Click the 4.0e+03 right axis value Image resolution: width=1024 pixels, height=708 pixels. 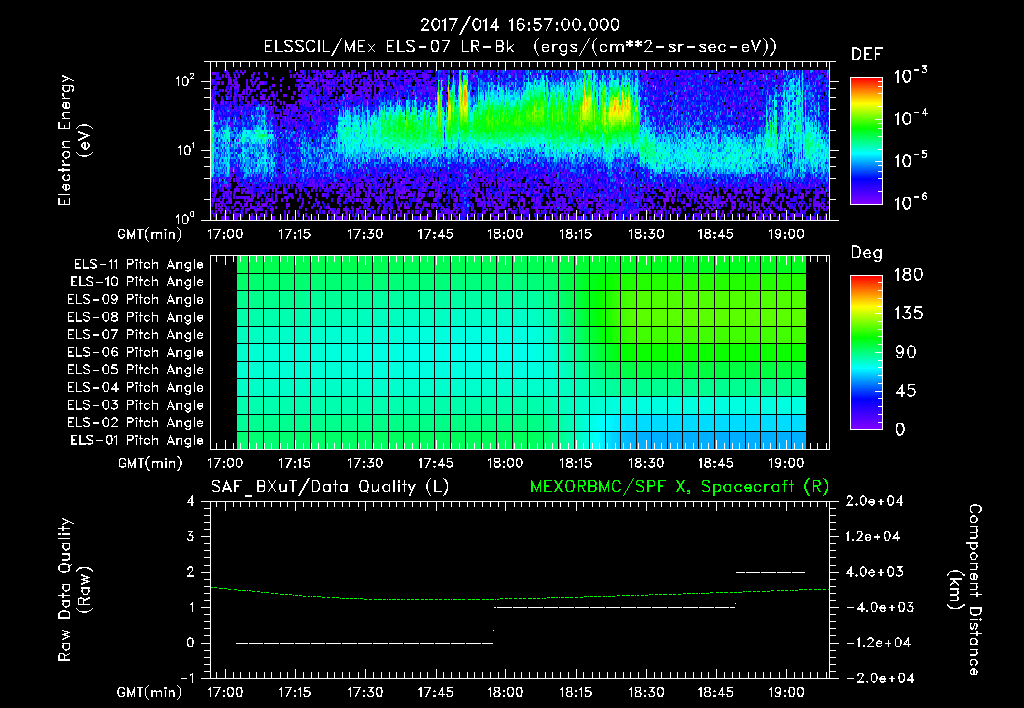tap(873, 572)
